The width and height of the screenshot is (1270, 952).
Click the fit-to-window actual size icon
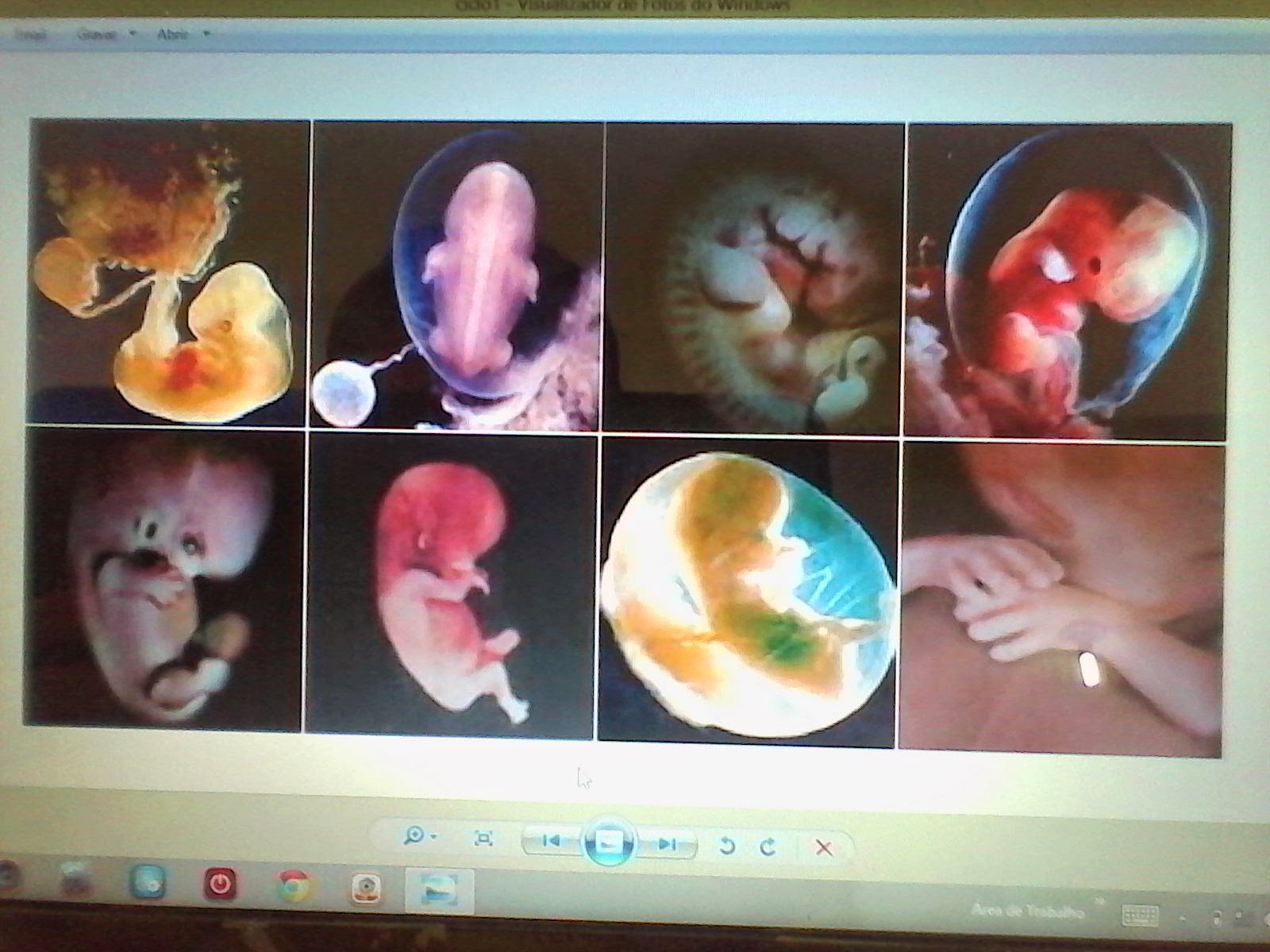(483, 838)
